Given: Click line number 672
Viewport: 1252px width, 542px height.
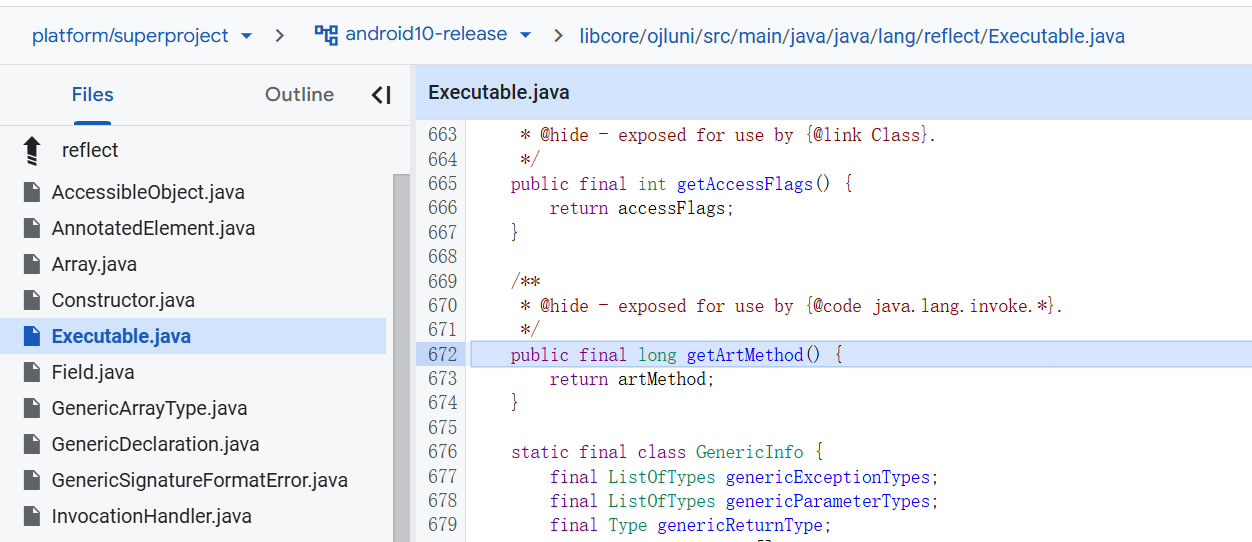Looking at the screenshot, I should click(x=442, y=354).
